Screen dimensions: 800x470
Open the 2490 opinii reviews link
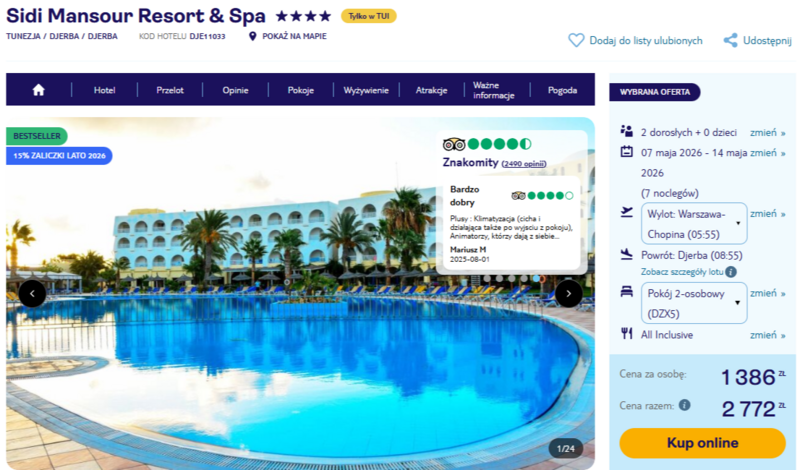tap(523, 164)
